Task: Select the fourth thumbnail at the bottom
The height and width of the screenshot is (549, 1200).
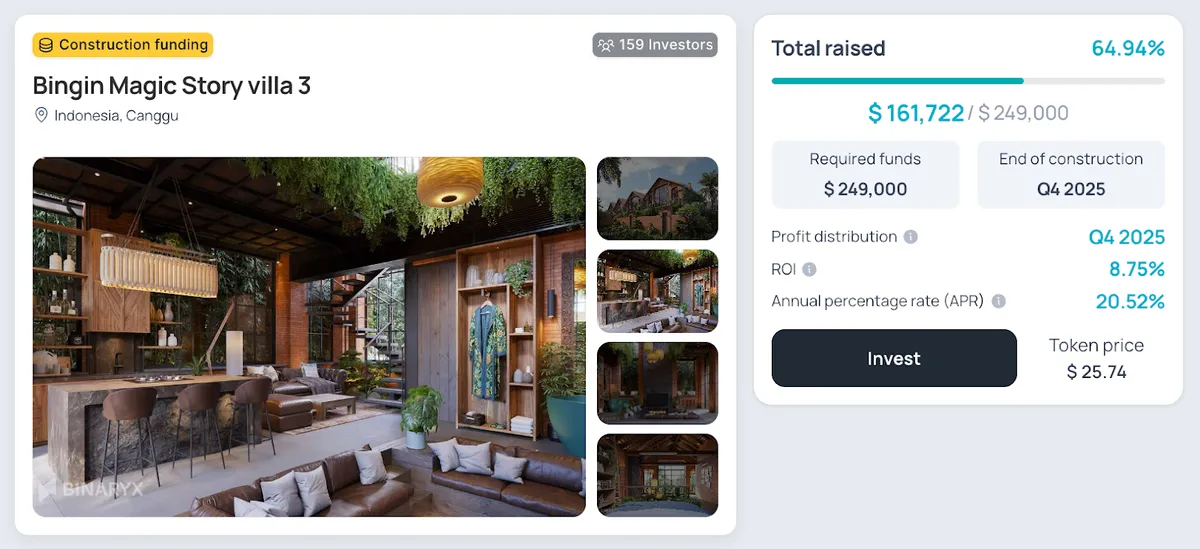Action: click(657, 475)
